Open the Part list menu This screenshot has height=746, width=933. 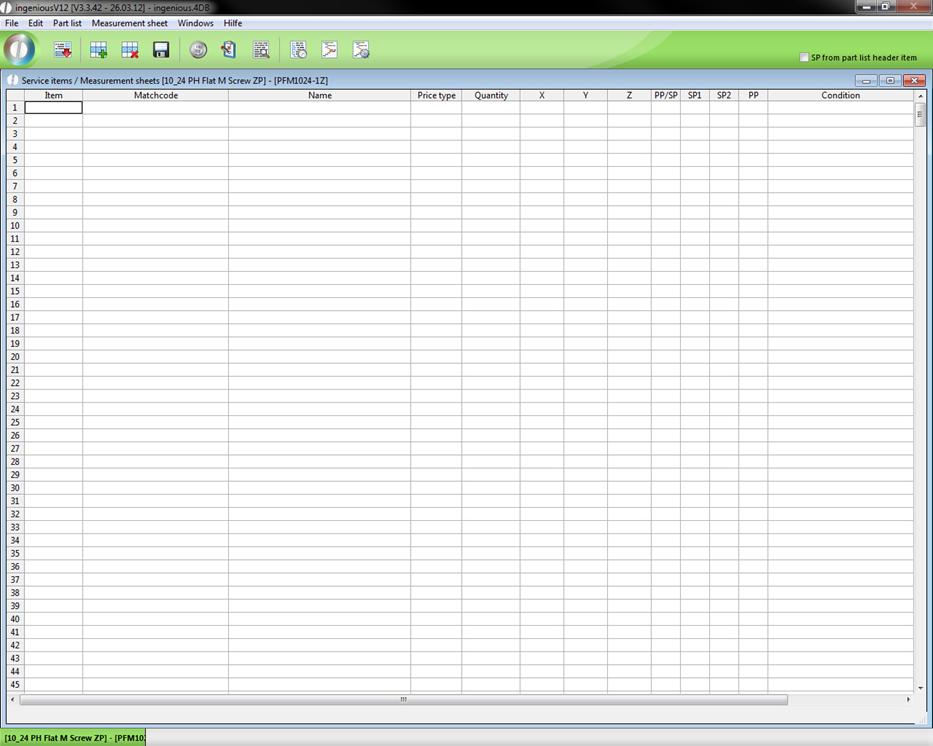(67, 23)
